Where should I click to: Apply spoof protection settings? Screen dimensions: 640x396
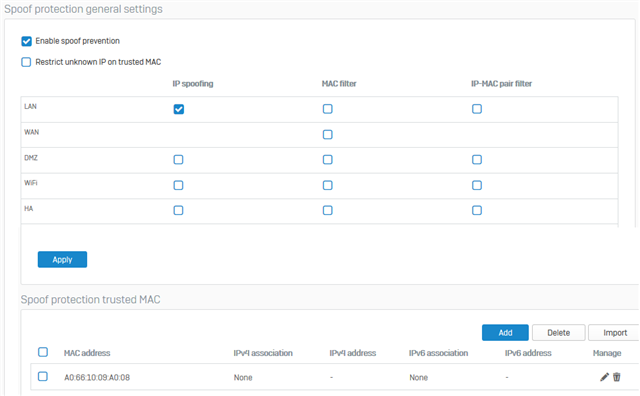pos(62,260)
